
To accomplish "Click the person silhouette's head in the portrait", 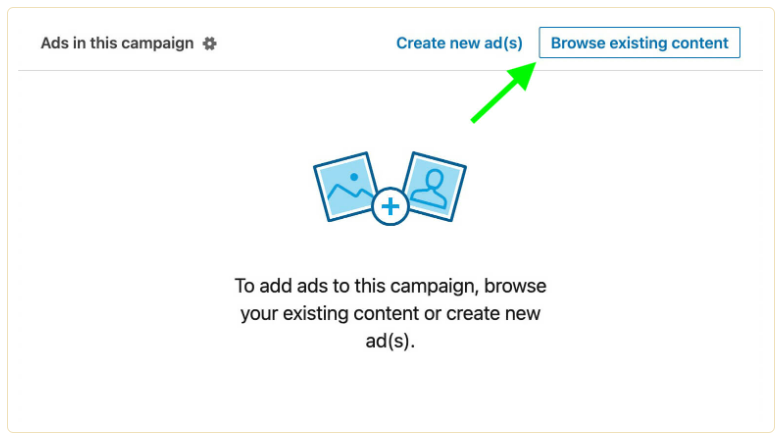I will 436,179.
